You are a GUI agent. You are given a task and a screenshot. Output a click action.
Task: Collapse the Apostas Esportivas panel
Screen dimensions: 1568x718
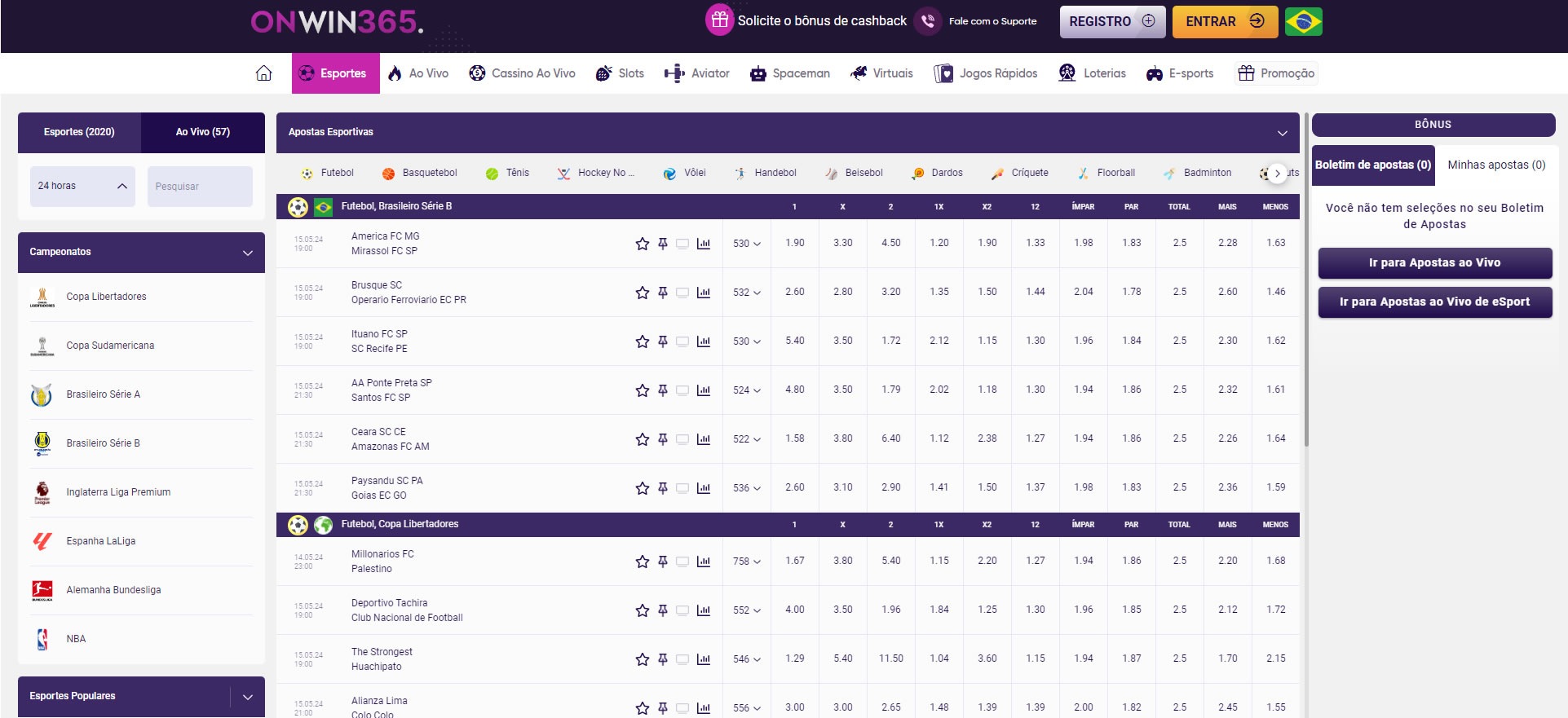1283,133
